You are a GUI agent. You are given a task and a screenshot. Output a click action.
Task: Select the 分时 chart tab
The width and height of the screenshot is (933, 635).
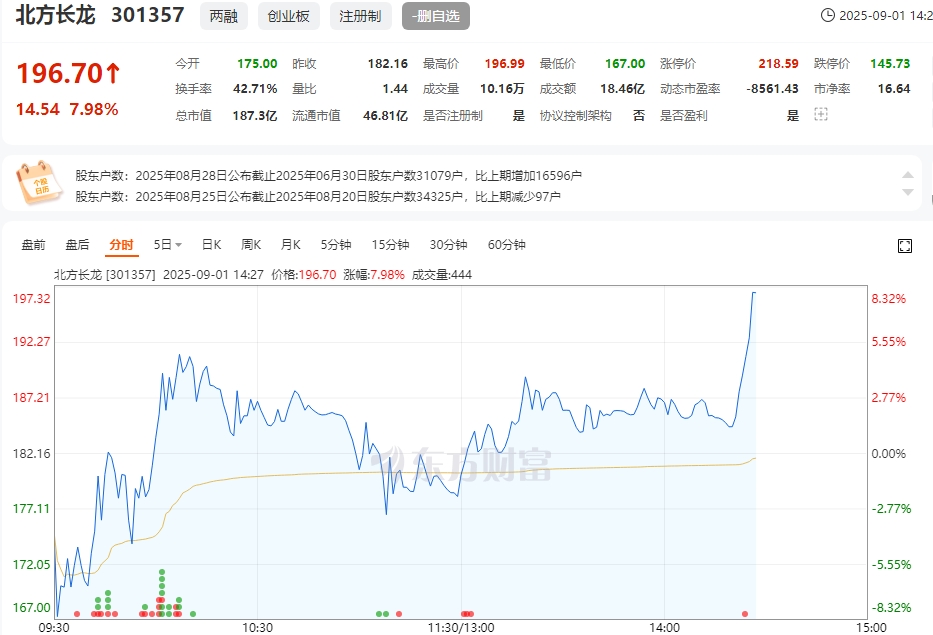point(121,245)
